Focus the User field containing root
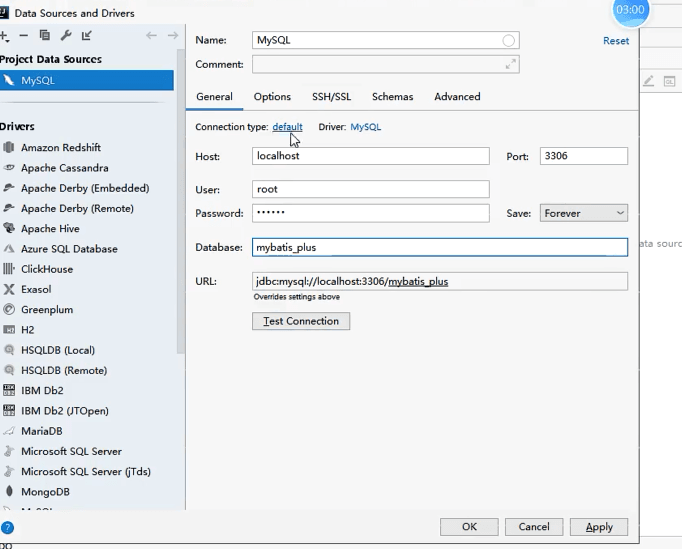This screenshot has width=682, height=549. 371,189
